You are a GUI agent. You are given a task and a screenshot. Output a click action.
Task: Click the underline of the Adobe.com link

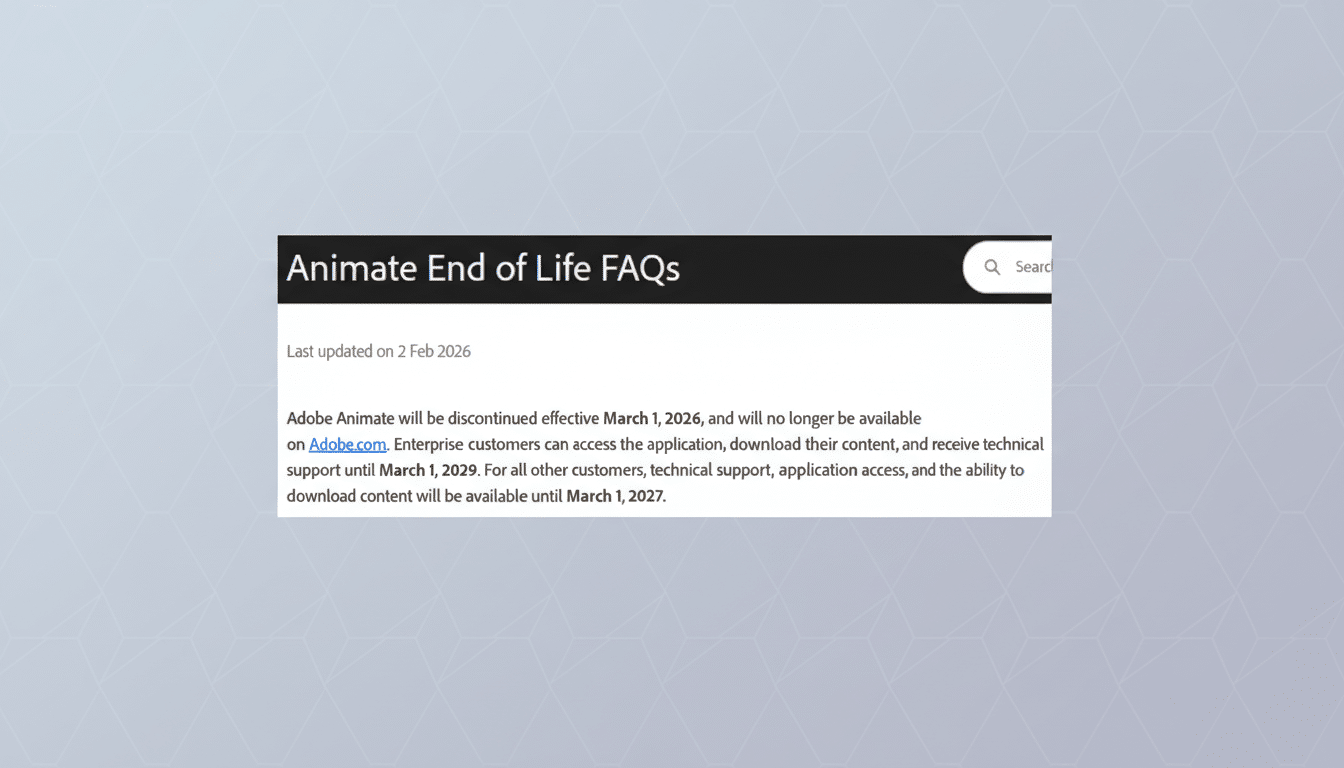click(347, 453)
